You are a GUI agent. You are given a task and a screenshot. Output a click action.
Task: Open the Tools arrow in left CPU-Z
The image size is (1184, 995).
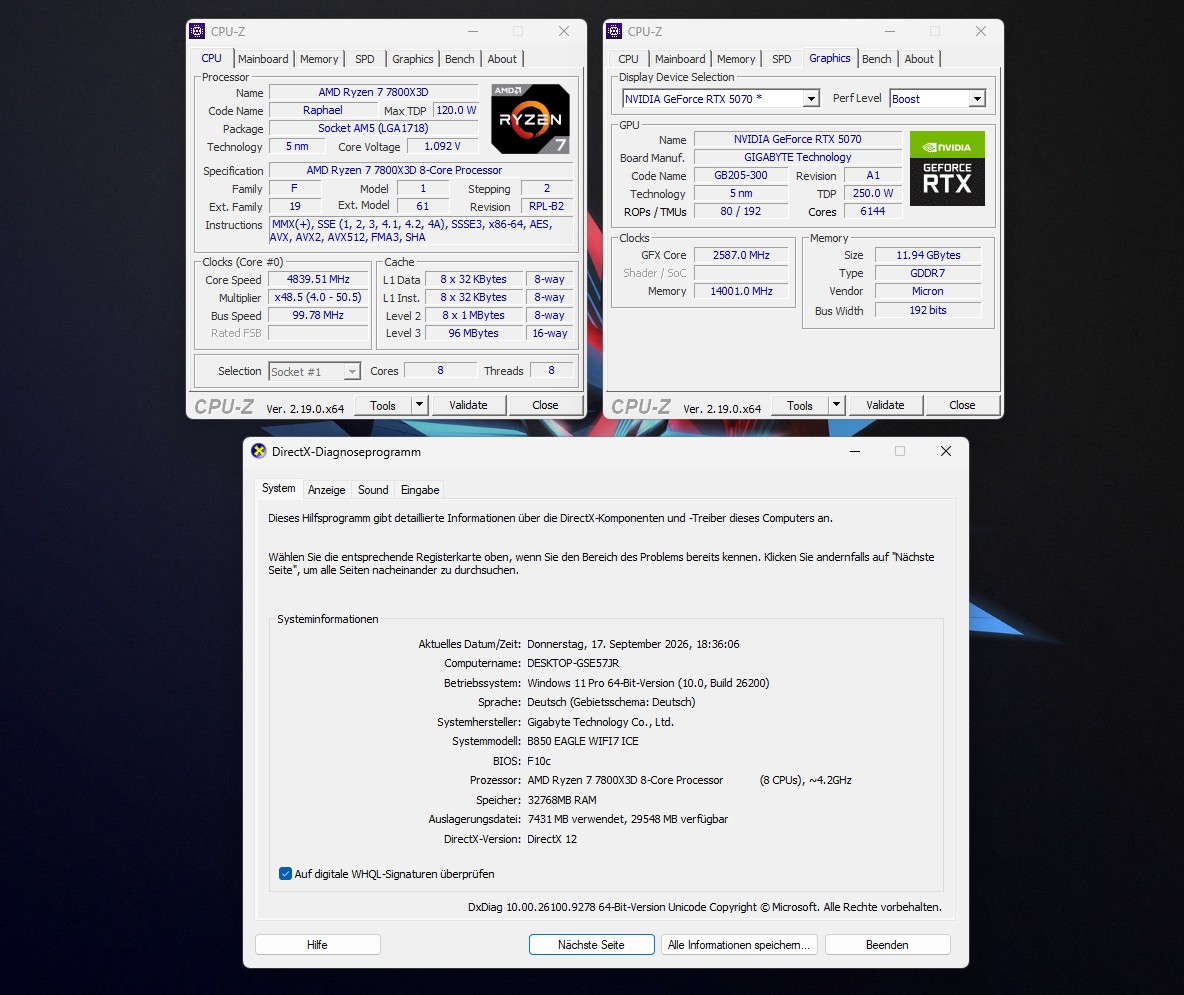pyautogui.click(x=420, y=405)
